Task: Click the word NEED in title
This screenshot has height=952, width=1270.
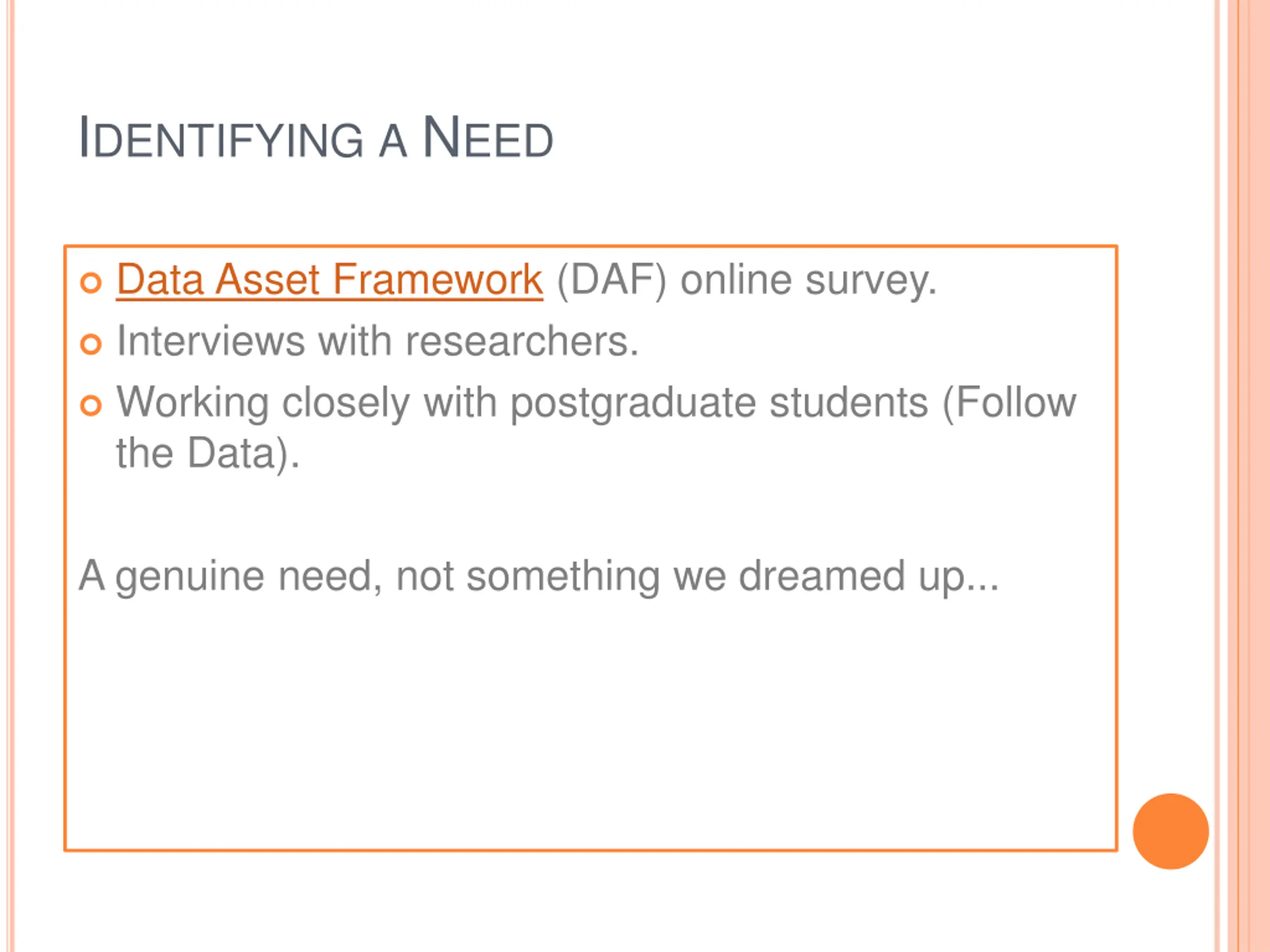Action: [x=488, y=138]
